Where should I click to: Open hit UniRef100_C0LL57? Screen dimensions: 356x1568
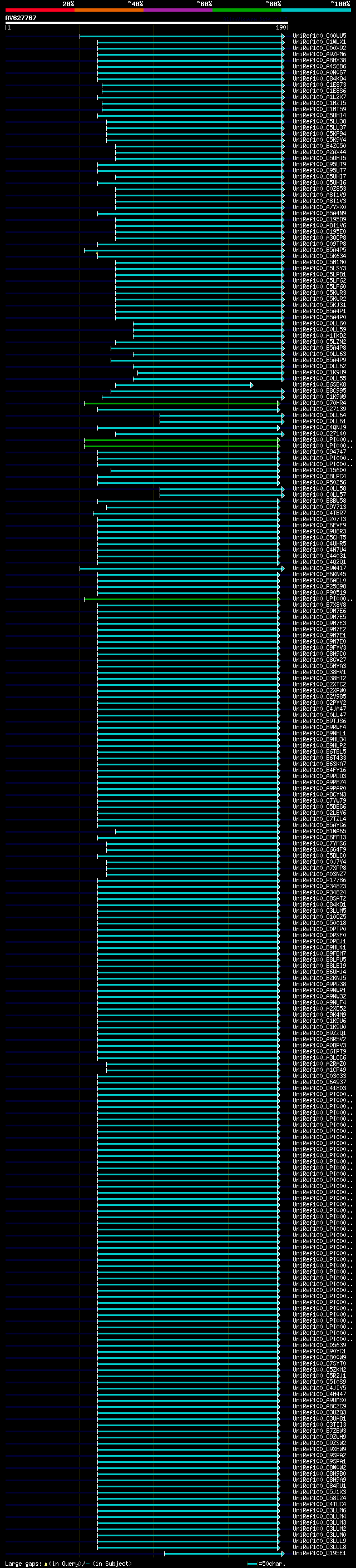(x=319, y=494)
